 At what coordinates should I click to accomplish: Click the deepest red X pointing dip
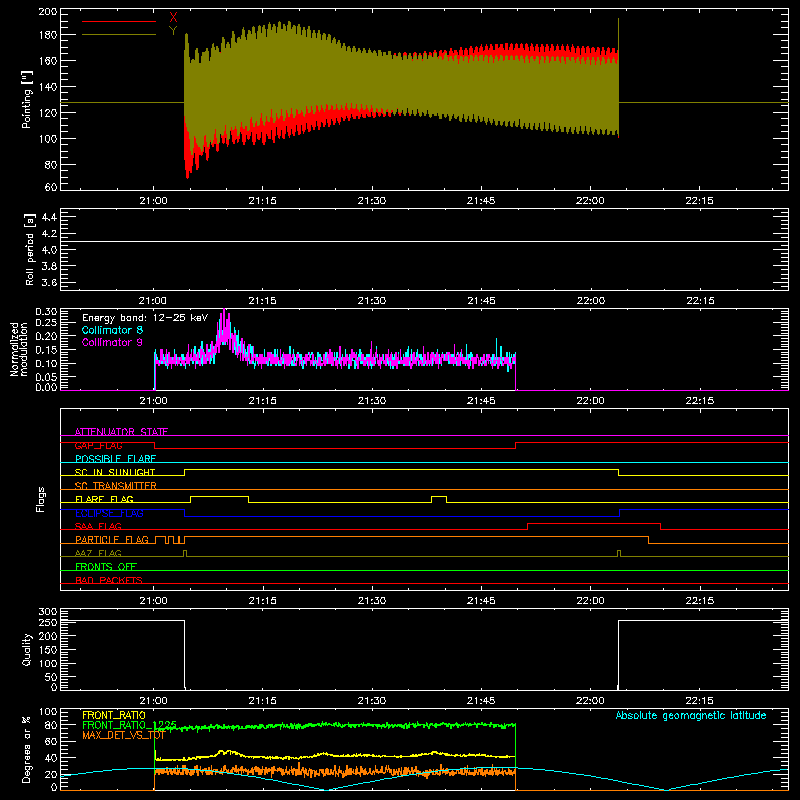click(x=188, y=175)
